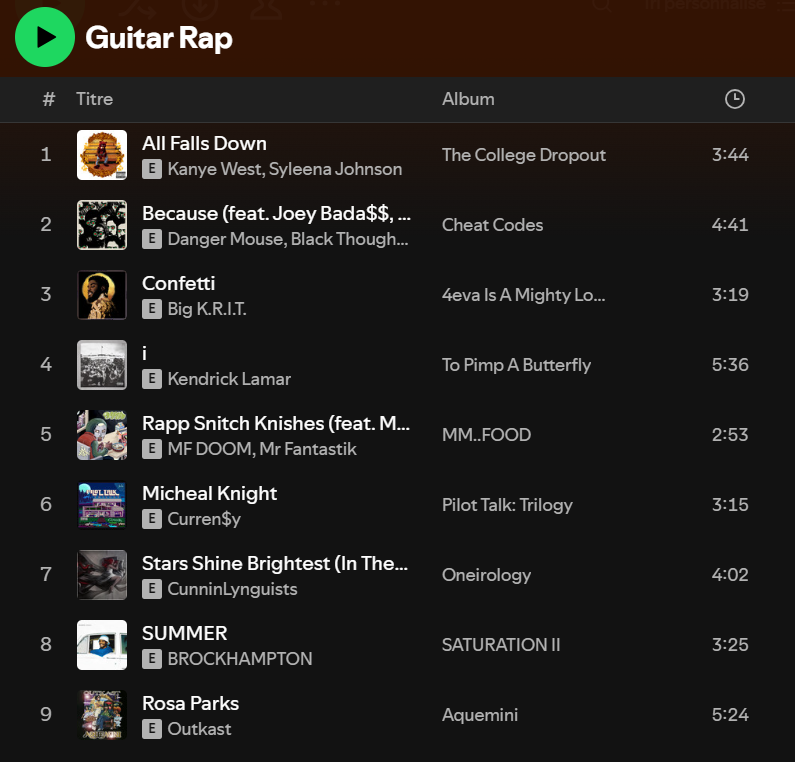This screenshot has width=795, height=762.
Task: Click track number 5
Action: point(46,434)
